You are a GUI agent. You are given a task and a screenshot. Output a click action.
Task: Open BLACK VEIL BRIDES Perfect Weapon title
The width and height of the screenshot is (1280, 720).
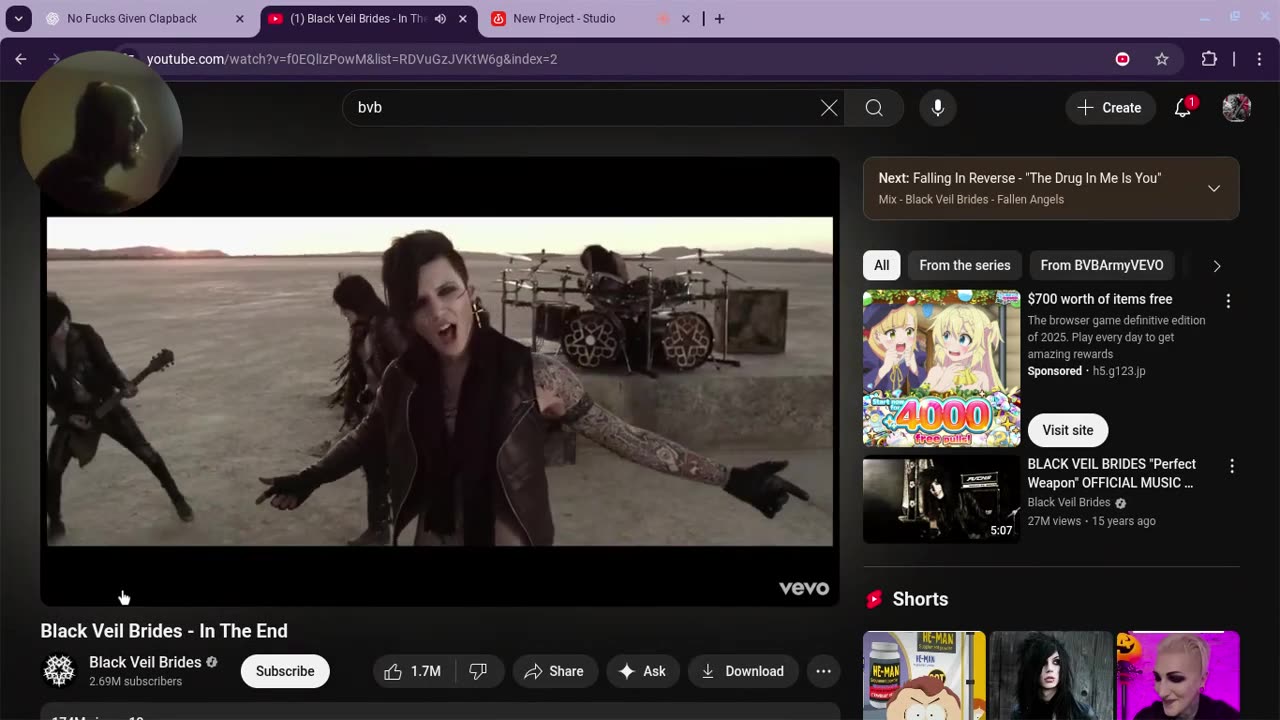tap(1112, 473)
